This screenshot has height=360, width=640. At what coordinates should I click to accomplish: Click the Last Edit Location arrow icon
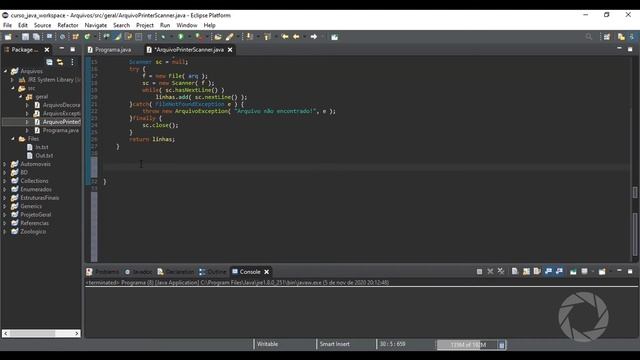285,37
